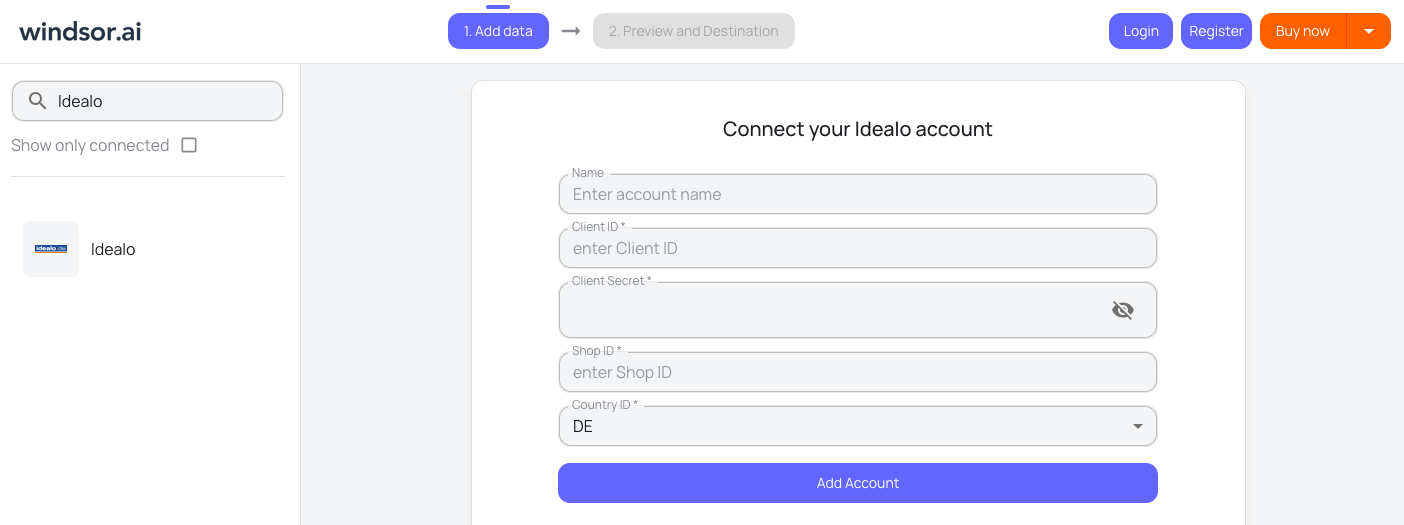Screen dimensions: 1404x525
Task: Go to the Add data step
Action: 498,31
